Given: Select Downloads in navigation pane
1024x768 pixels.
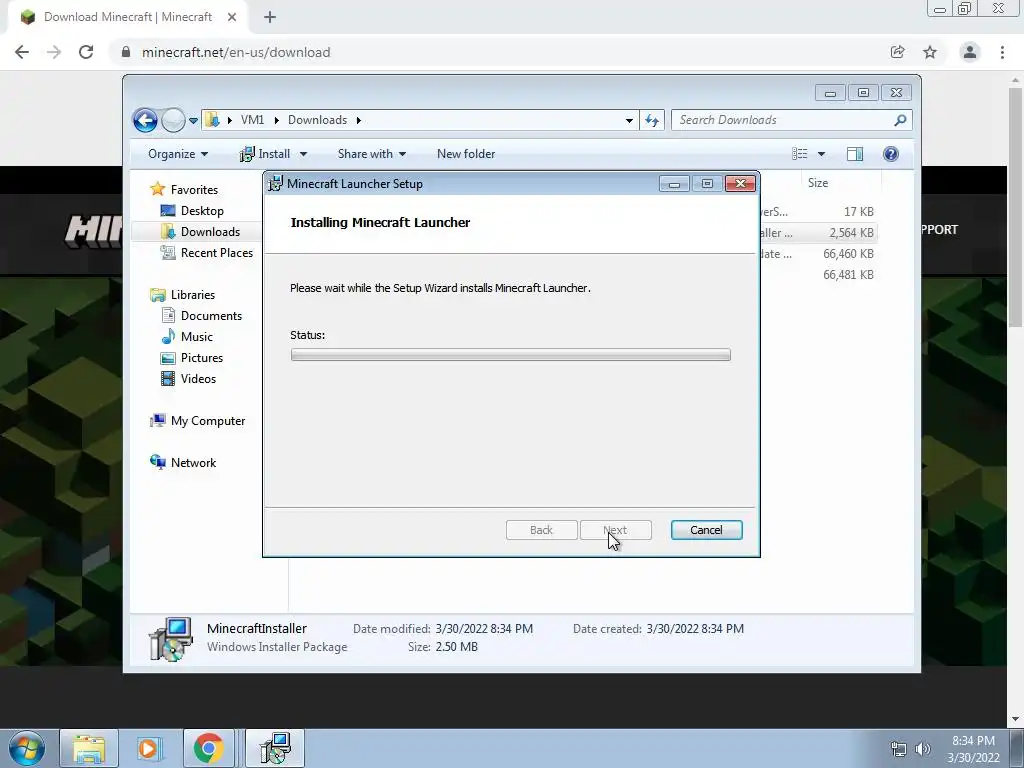Looking at the screenshot, I should 210,232.
